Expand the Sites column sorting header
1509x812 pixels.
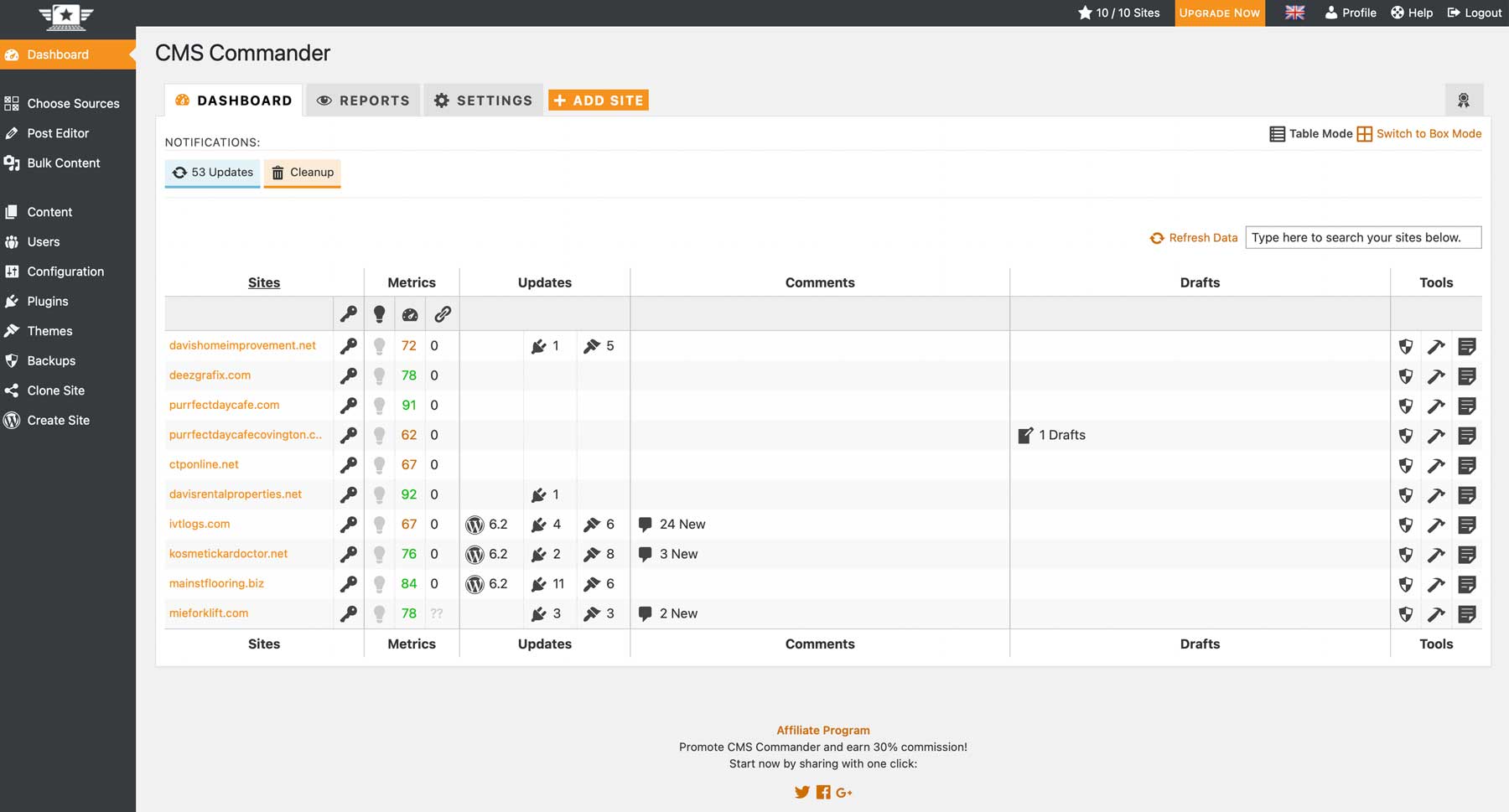263,282
